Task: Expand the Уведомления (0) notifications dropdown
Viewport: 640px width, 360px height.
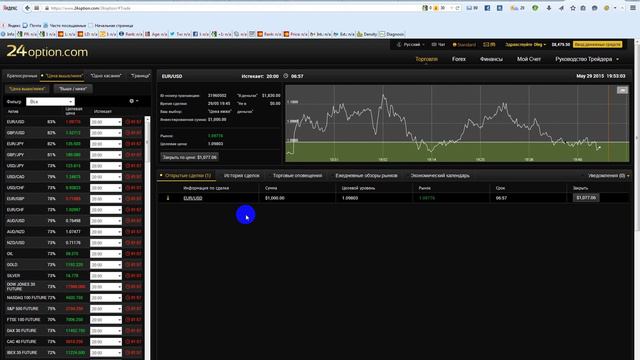Action: [x=609, y=176]
